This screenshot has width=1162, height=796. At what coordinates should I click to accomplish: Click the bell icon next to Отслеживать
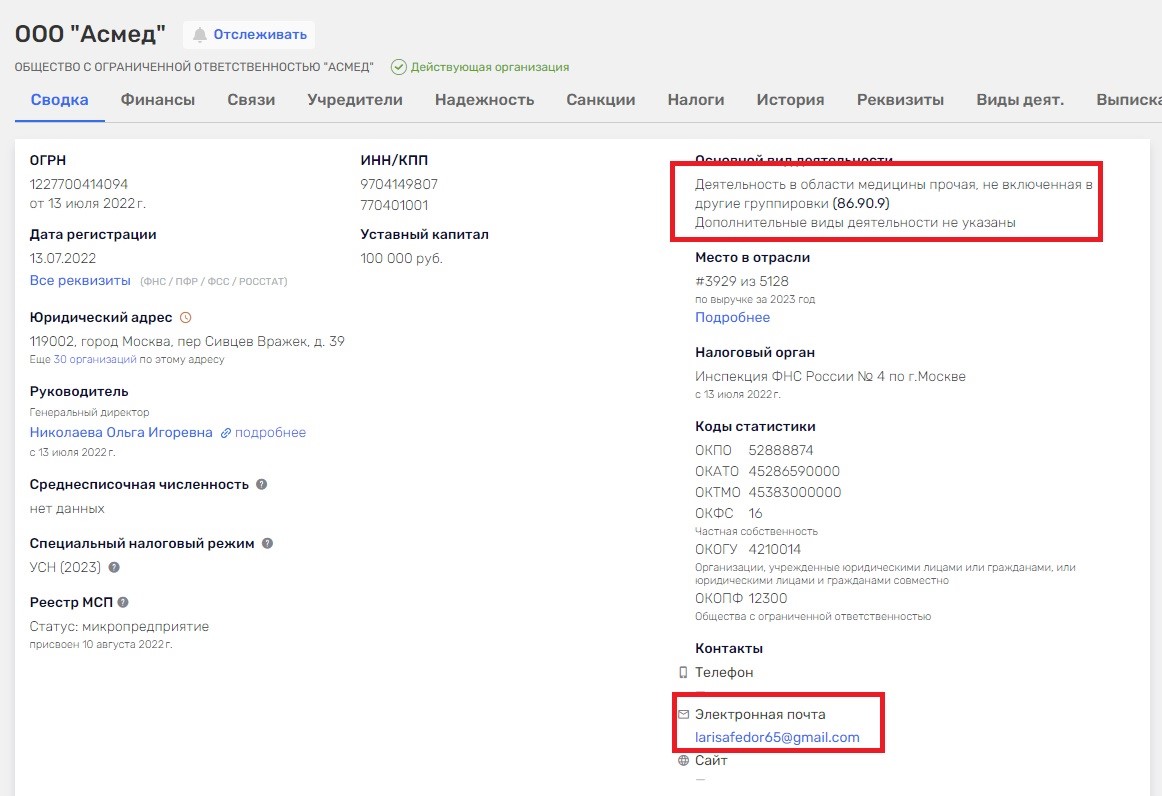pyautogui.click(x=199, y=35)
